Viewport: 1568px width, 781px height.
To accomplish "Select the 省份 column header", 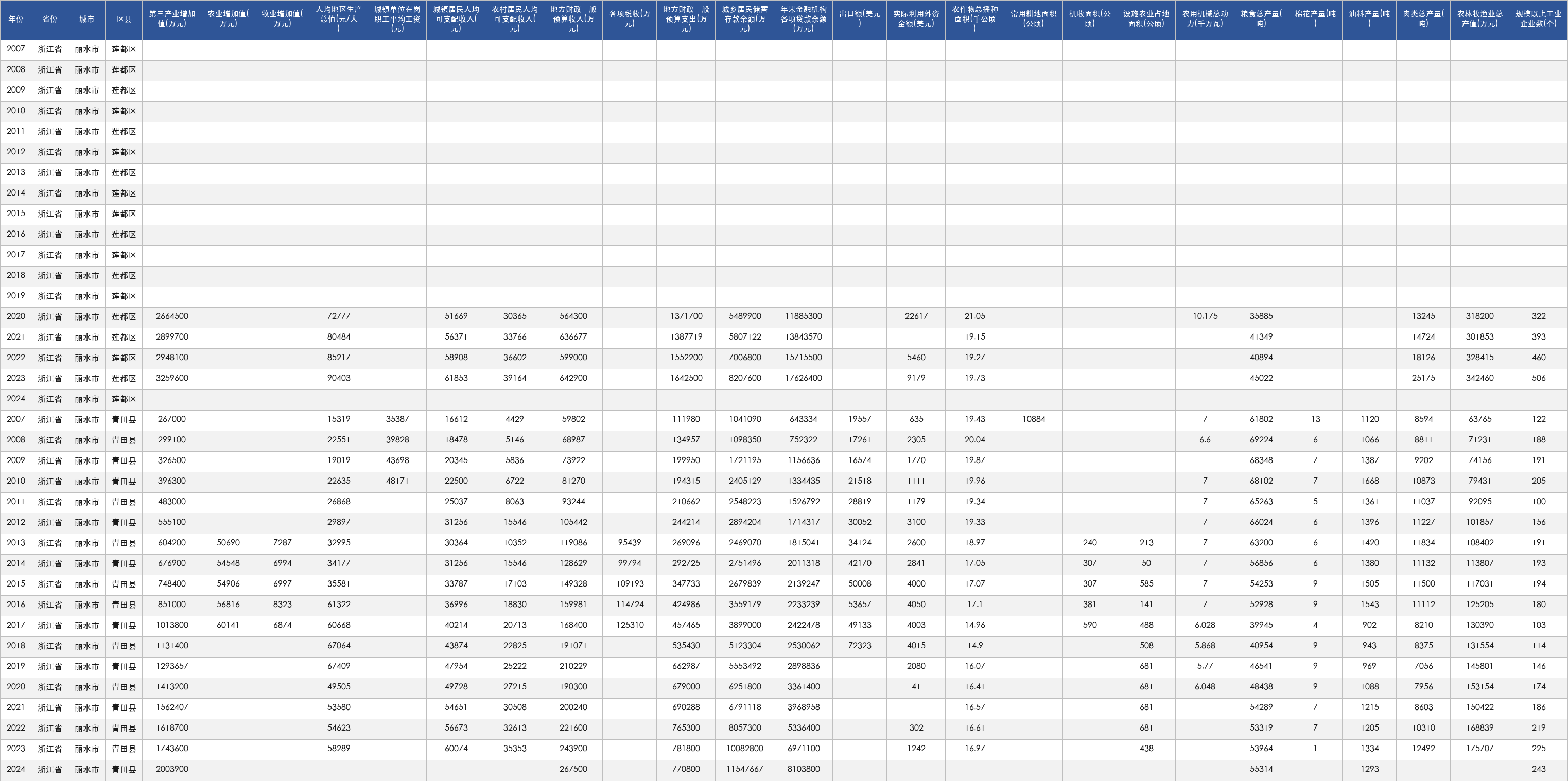I will coord(50,20).
